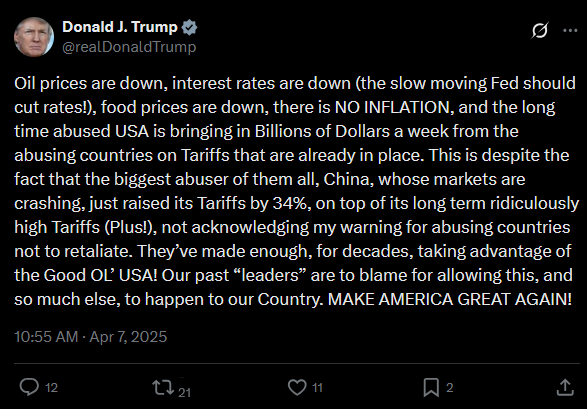Click the reply count of 12
This screenshot has width=587, height=409.
tap(52, 388)
